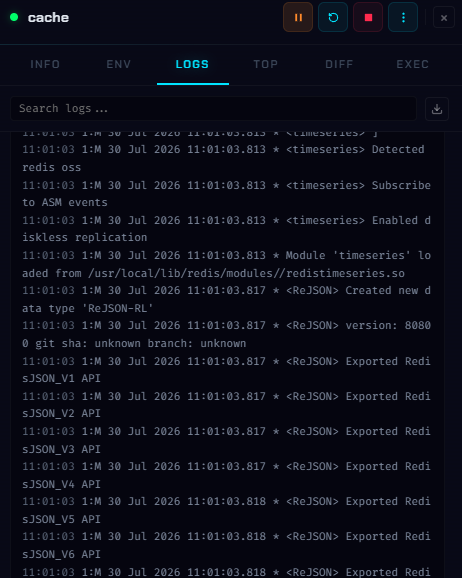Open the TOP tab
462x578 pixels.
pos(266,64)
